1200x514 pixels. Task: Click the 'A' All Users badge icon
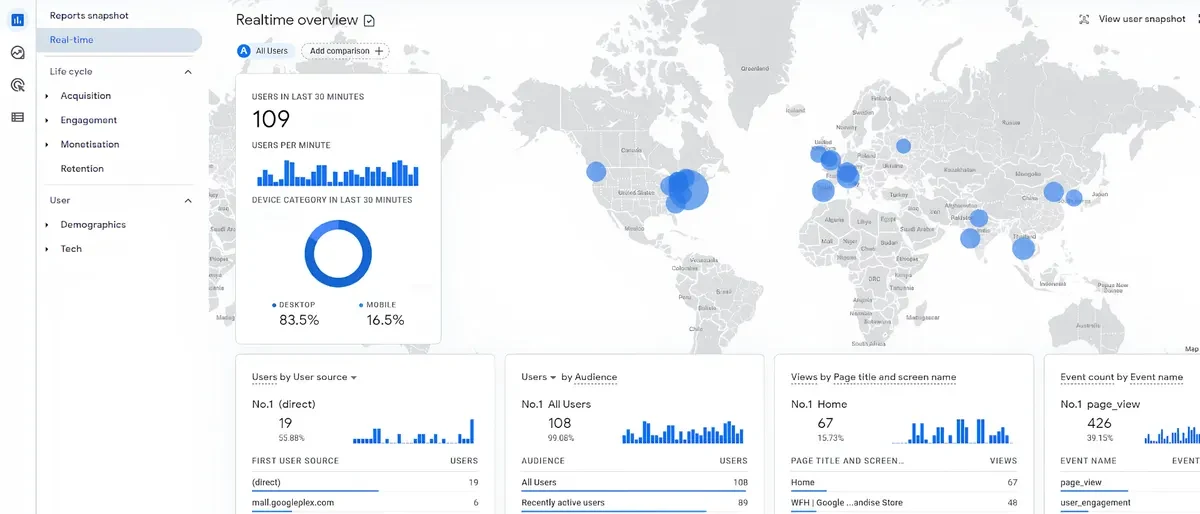tap(244, 51)
